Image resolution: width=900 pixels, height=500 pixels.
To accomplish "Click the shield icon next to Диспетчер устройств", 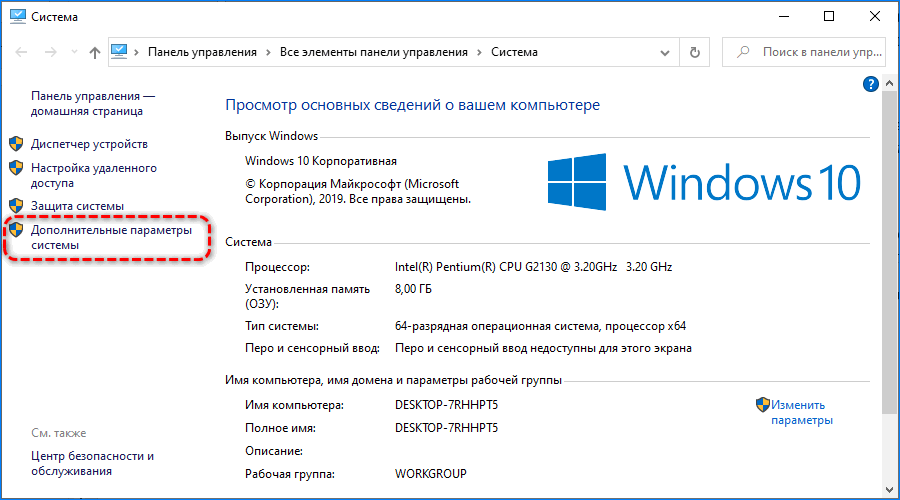I will point(16,144).
